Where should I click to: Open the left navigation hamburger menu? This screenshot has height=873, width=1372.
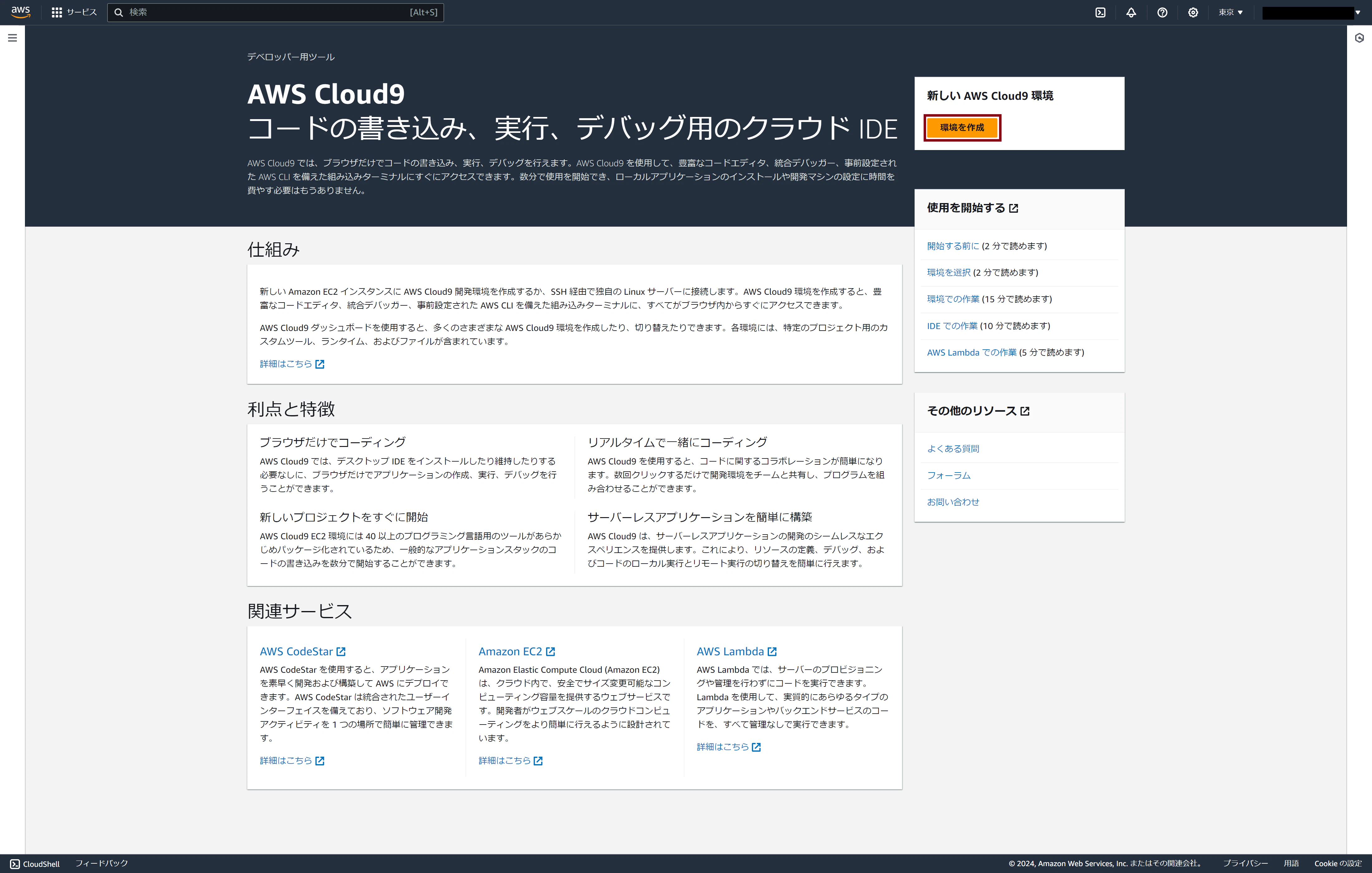pyautogui.click(x=12, y=38)
